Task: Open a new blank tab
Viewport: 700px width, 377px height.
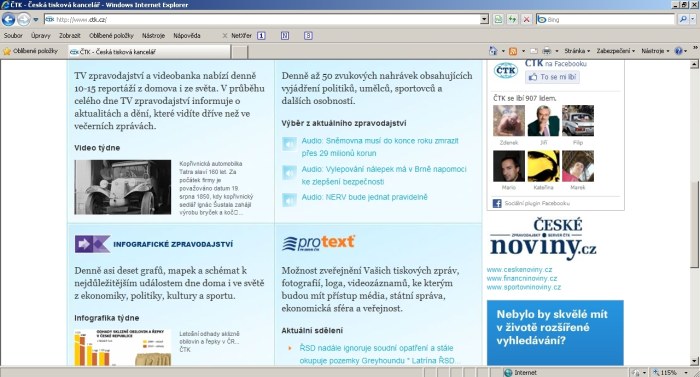Action: click(x=240, y=52)
